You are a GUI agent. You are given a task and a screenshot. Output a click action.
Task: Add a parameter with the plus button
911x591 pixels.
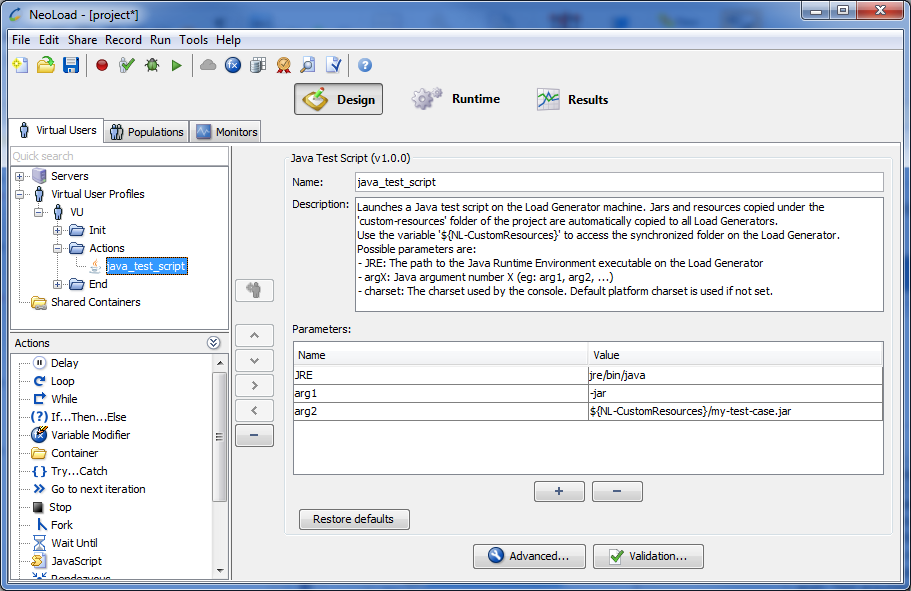point(559,491)
